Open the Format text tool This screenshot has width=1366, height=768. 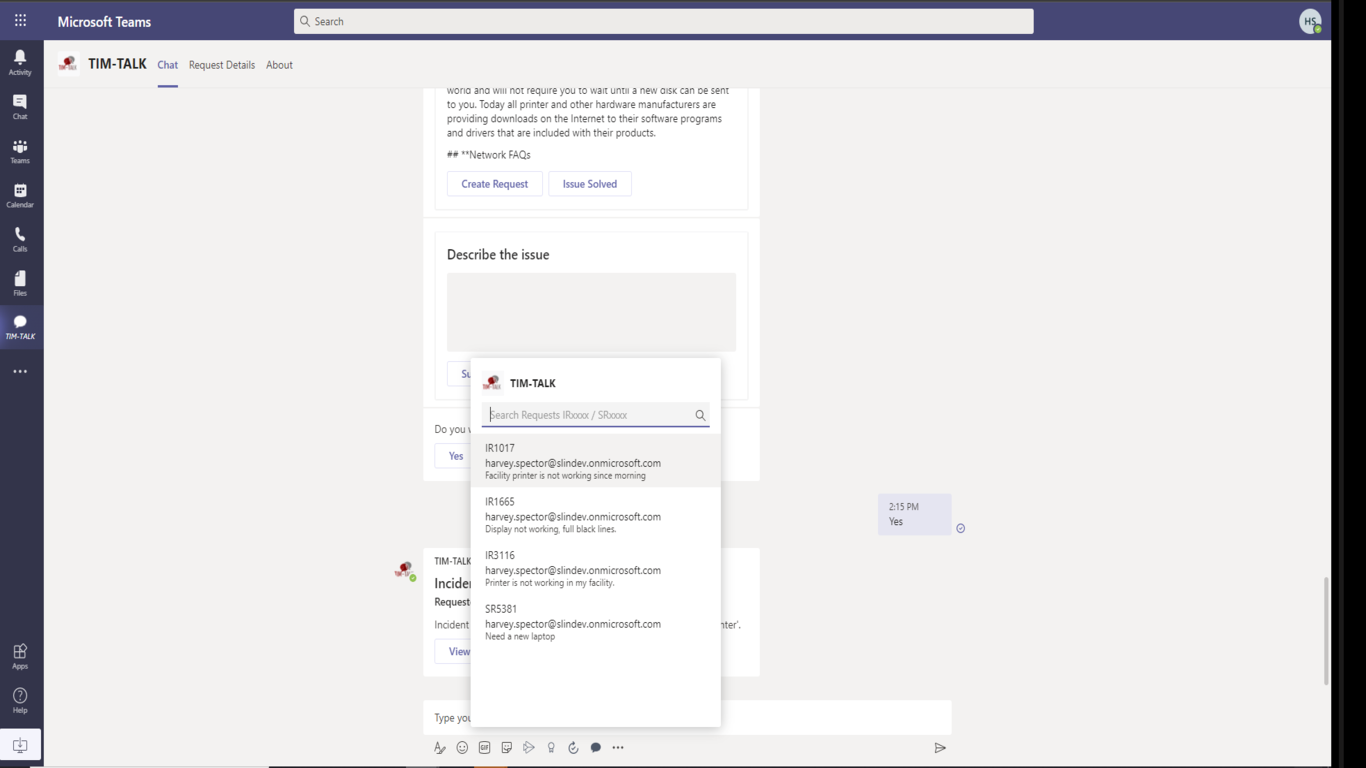439,748
